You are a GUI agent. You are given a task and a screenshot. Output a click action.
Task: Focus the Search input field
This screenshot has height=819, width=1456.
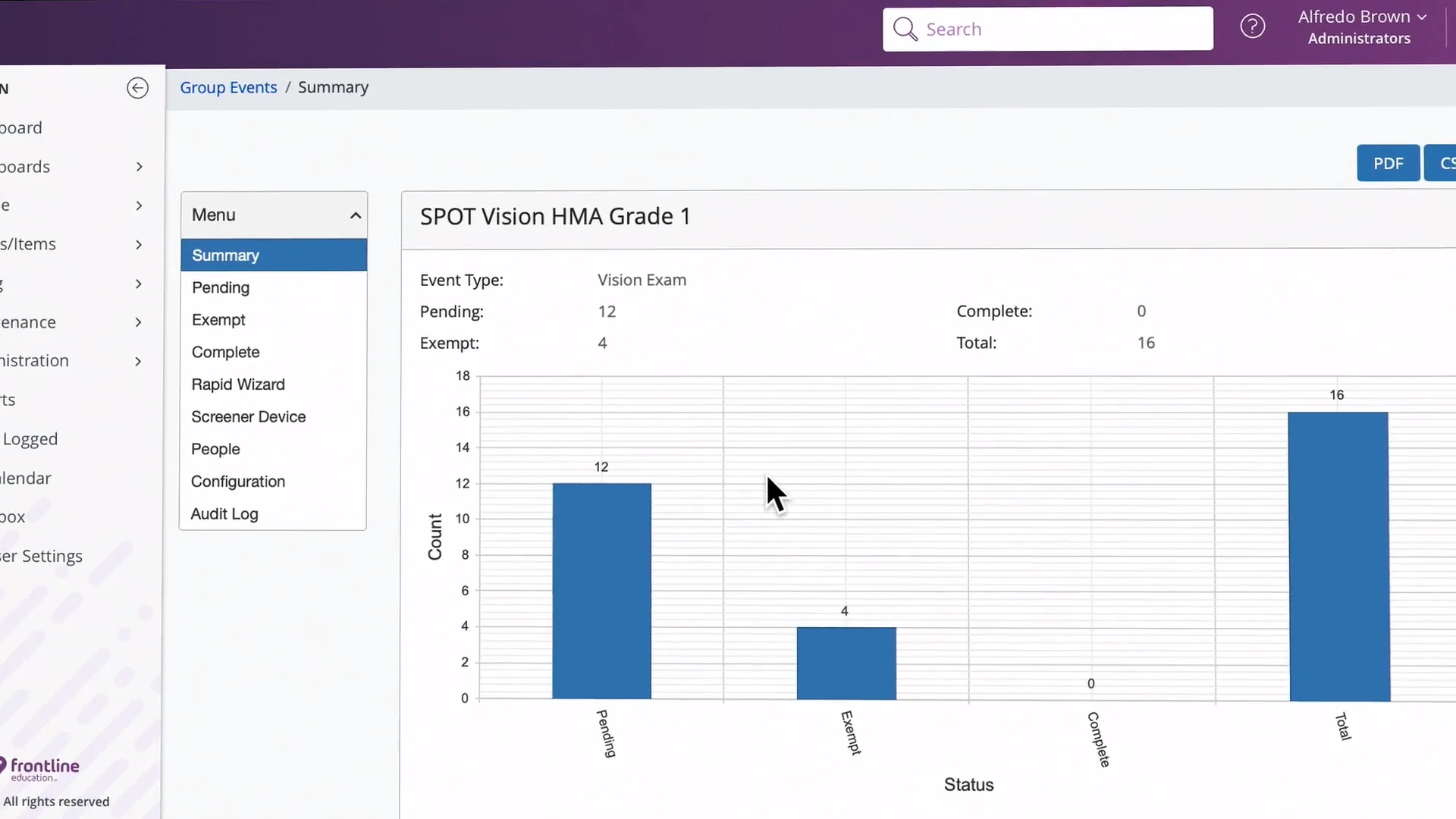pyautogui.click(x=1062, y=29)
